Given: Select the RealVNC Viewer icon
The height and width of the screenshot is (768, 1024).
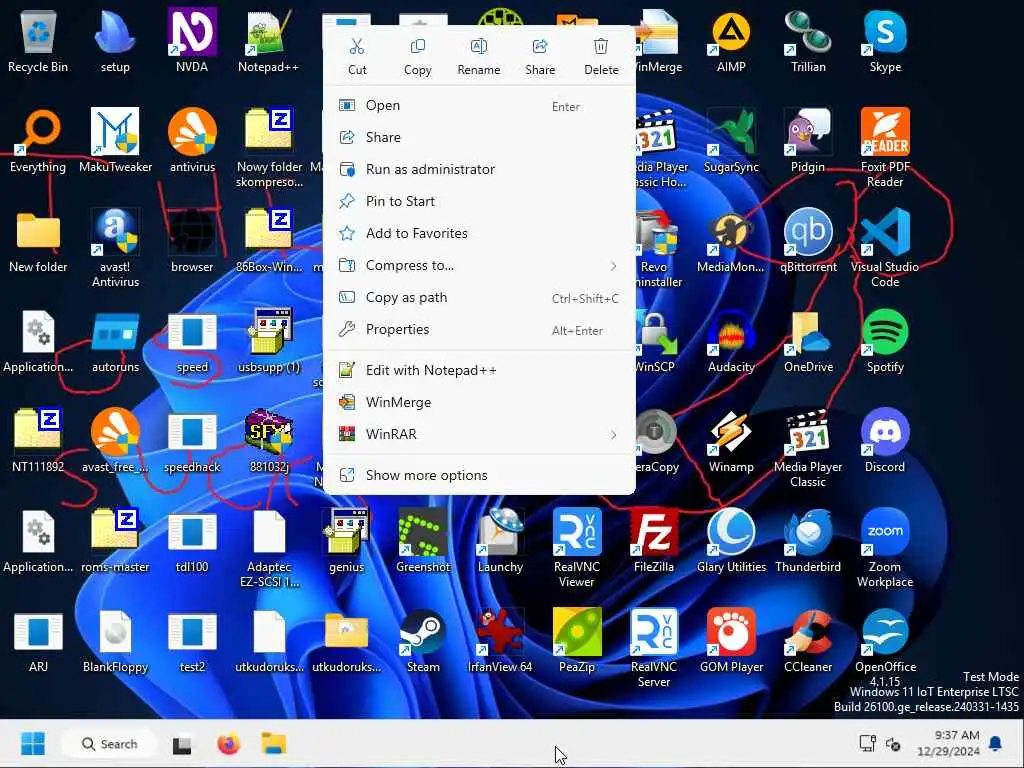Looking at the screenshot, I should pyautogui.click(x=577, y=547).
